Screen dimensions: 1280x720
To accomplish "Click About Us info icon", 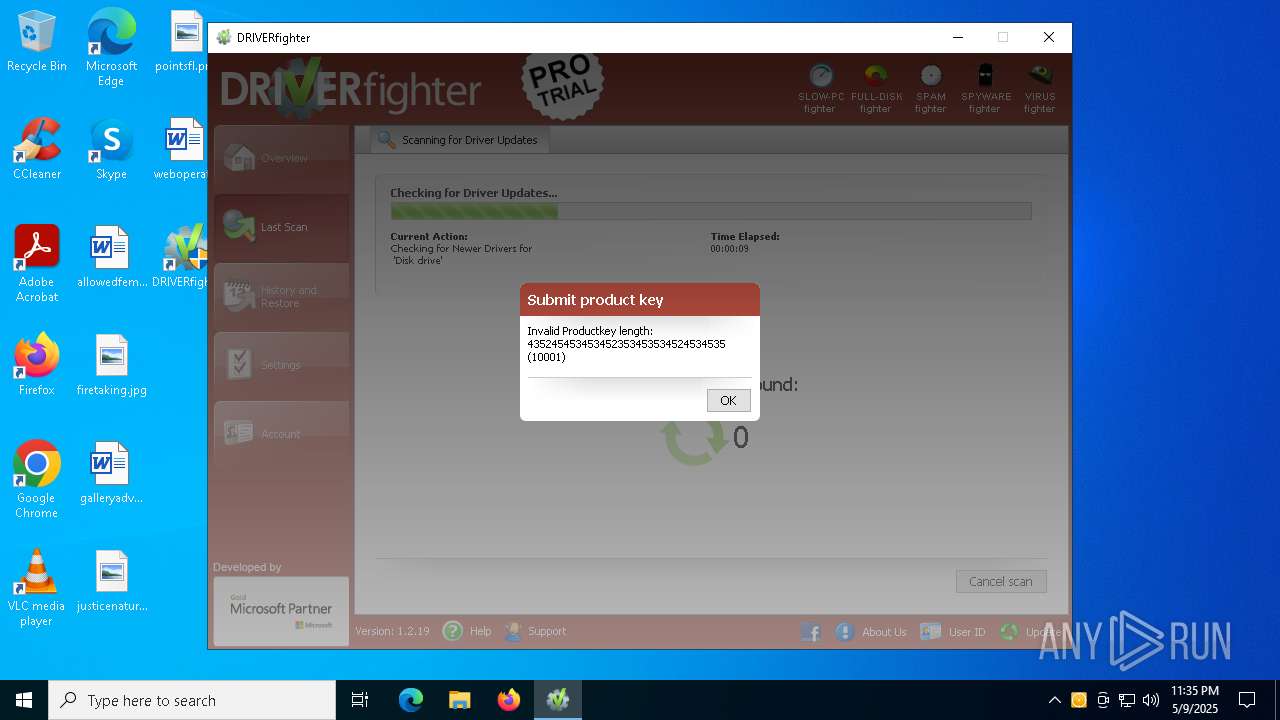I will 844,632.
